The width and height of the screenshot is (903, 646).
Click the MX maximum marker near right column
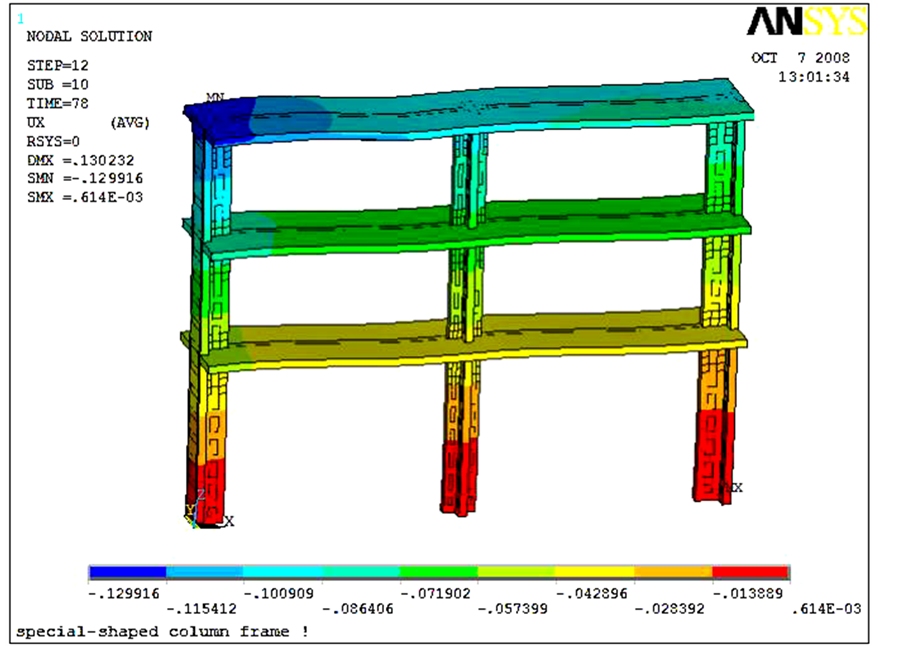tap(734, 487)
